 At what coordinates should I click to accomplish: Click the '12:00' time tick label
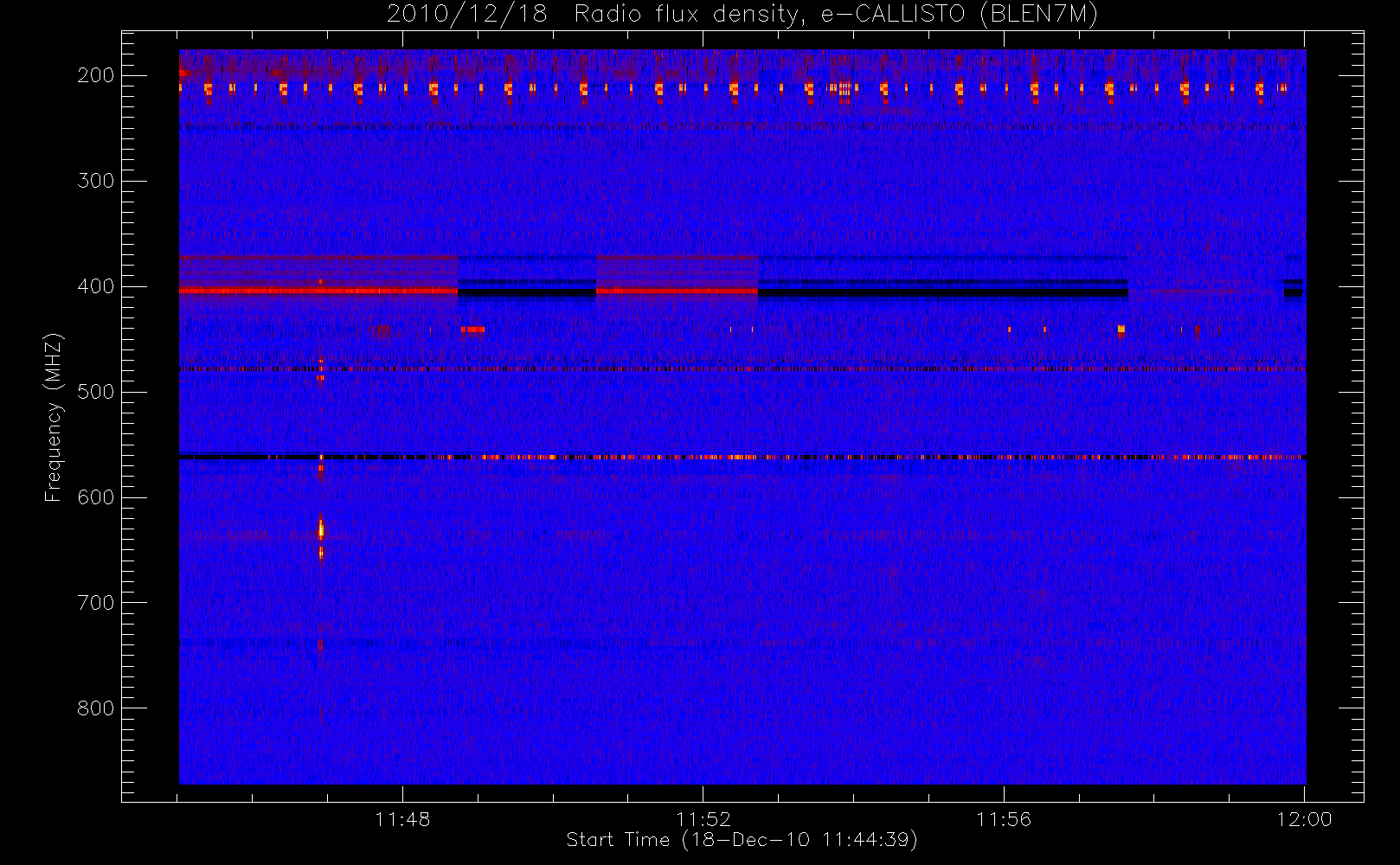click(1304, 819)
